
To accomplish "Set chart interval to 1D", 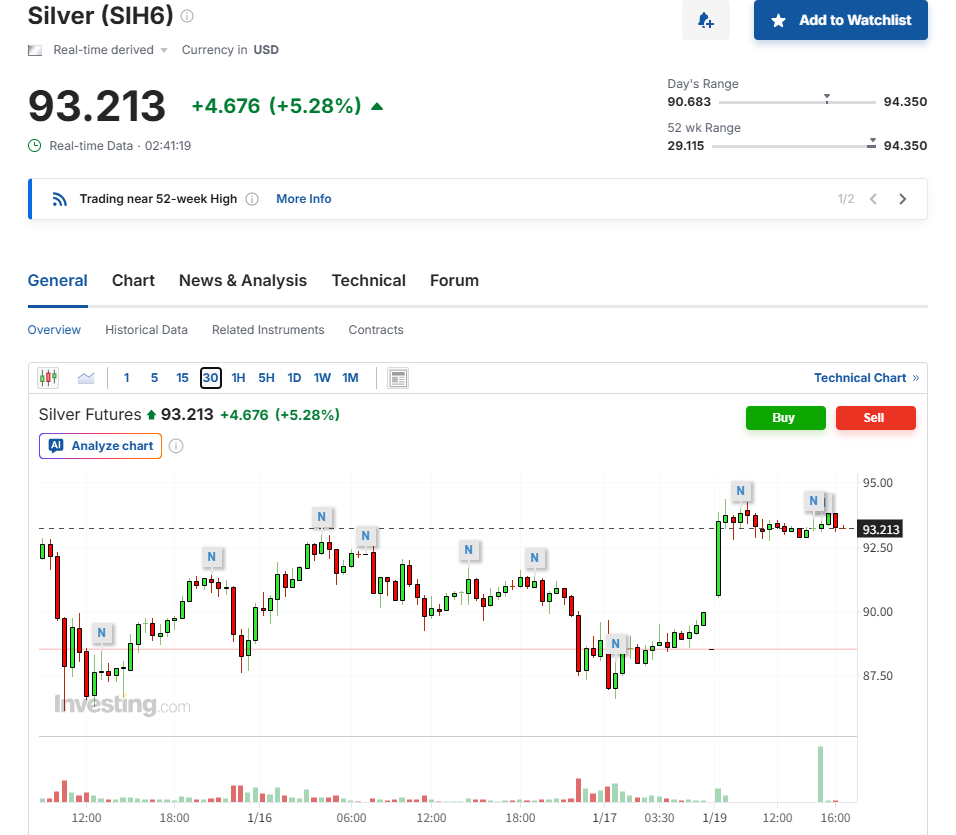I will (x=294, y=378).
